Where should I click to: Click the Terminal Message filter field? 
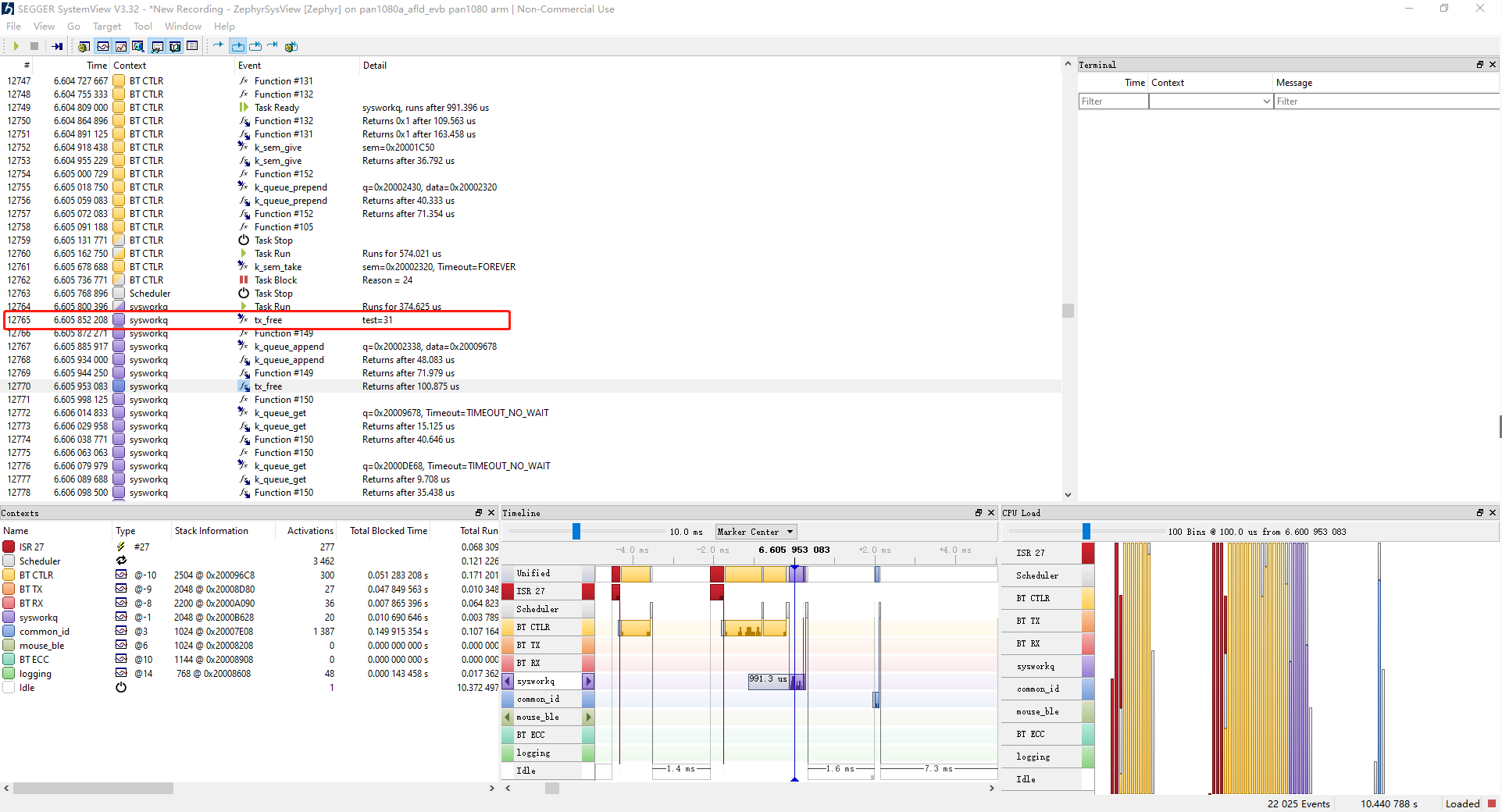1386,101
